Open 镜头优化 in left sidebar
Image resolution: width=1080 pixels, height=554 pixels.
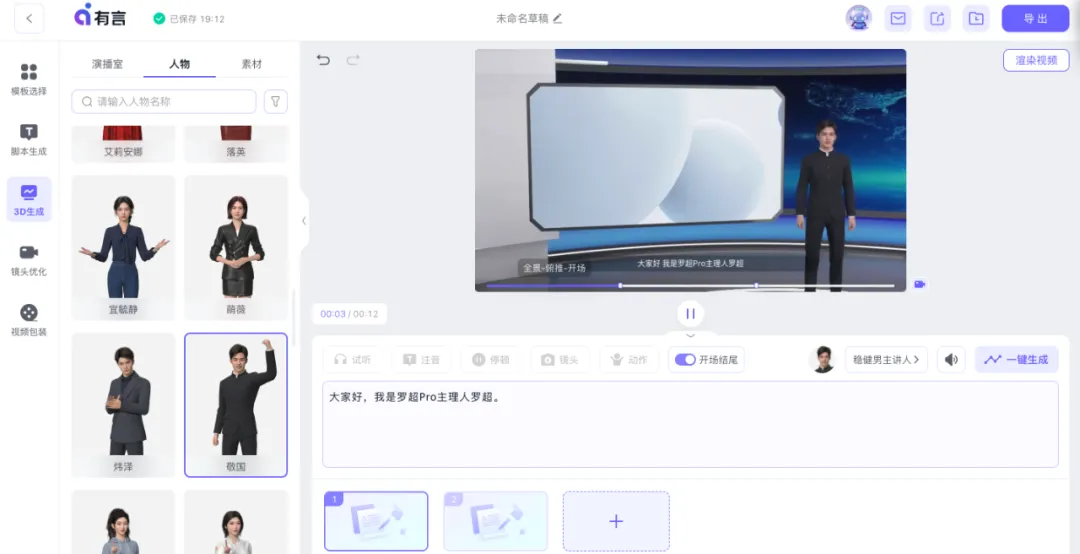click(x=29, y=259)
